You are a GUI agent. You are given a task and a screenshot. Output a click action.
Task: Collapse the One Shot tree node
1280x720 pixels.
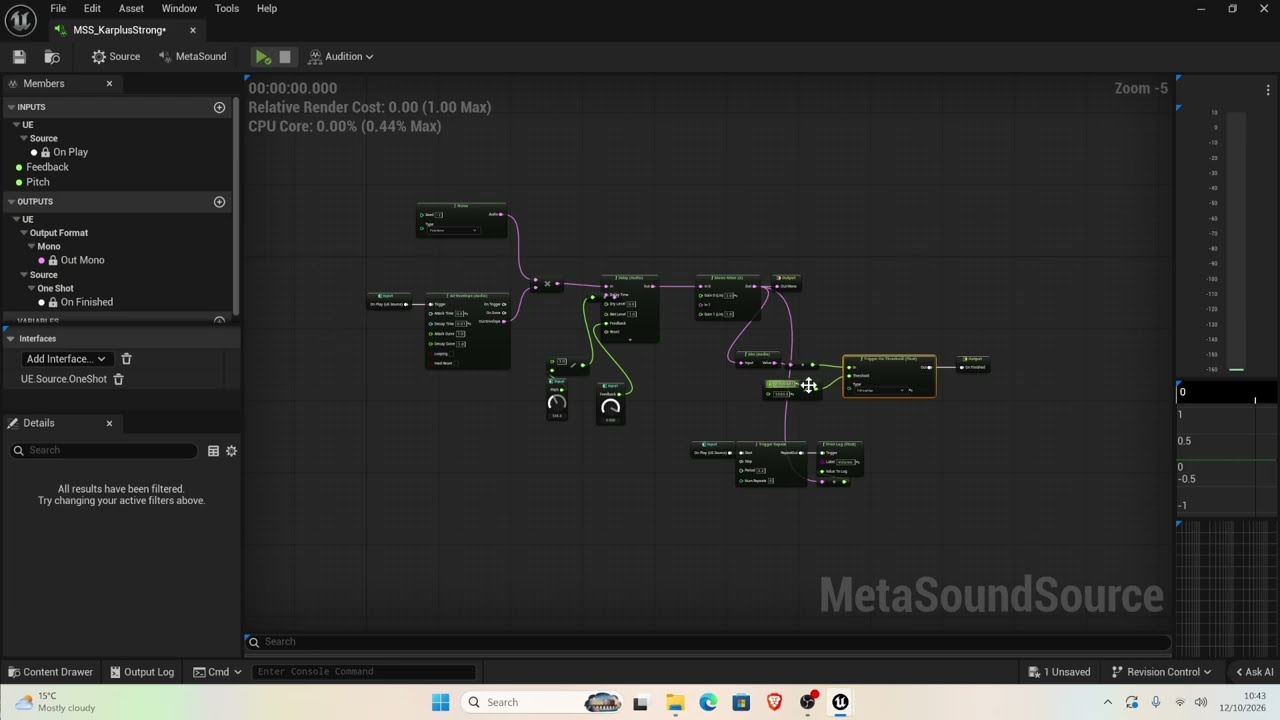pyautogui.click(x=32, y=288)
